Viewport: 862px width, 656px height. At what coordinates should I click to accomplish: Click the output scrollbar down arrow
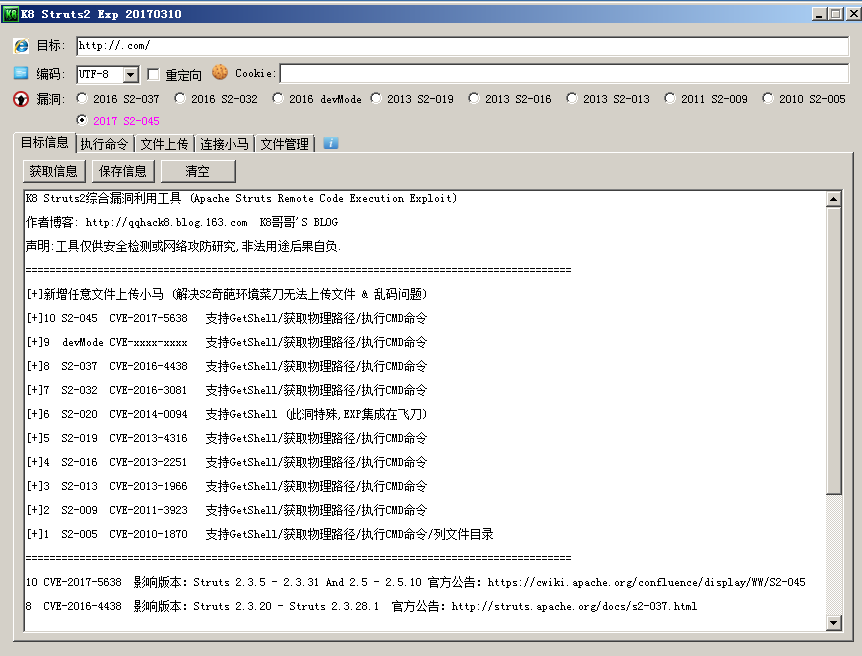(834, 623)
